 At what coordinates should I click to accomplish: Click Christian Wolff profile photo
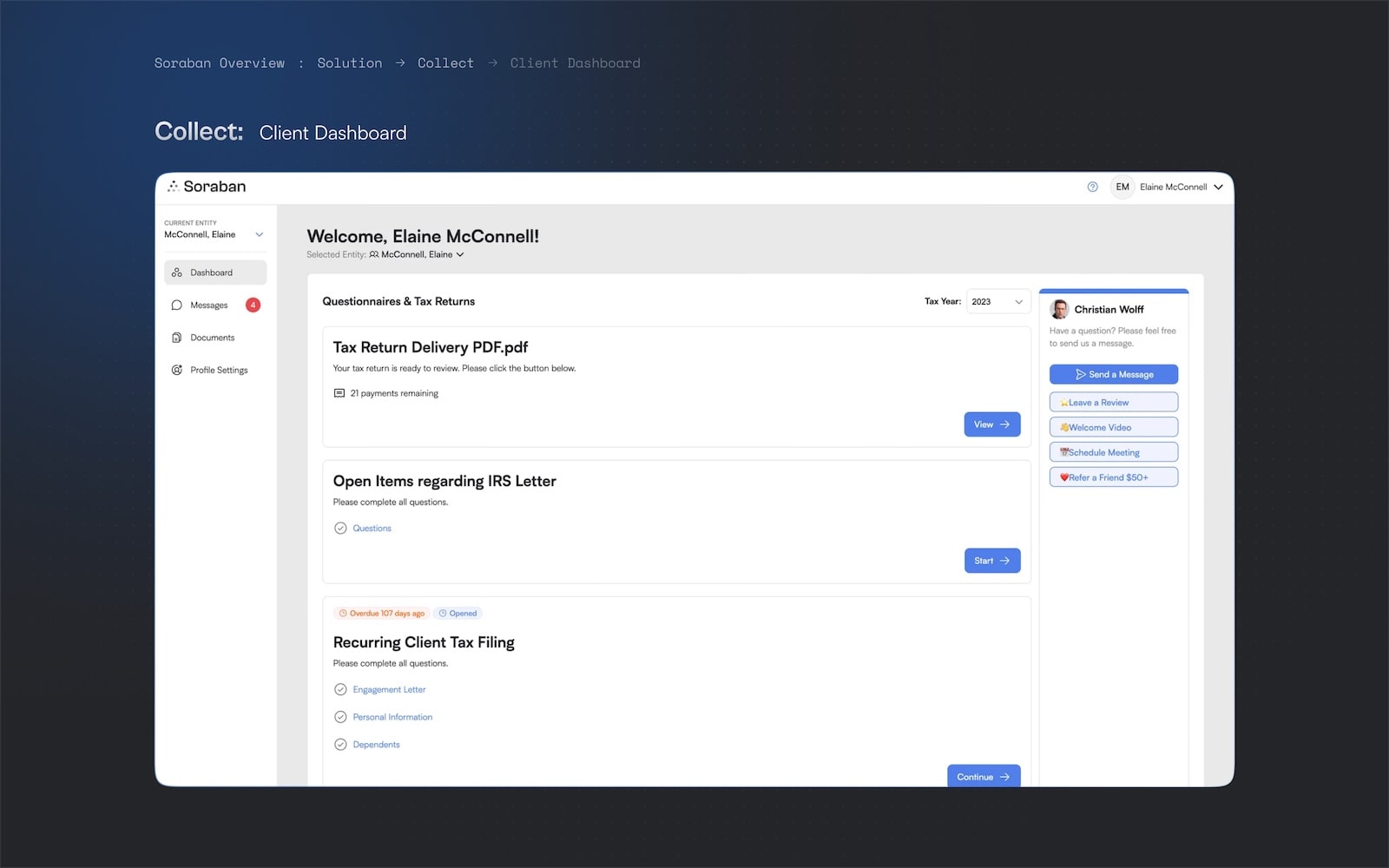pos(1059,309)
